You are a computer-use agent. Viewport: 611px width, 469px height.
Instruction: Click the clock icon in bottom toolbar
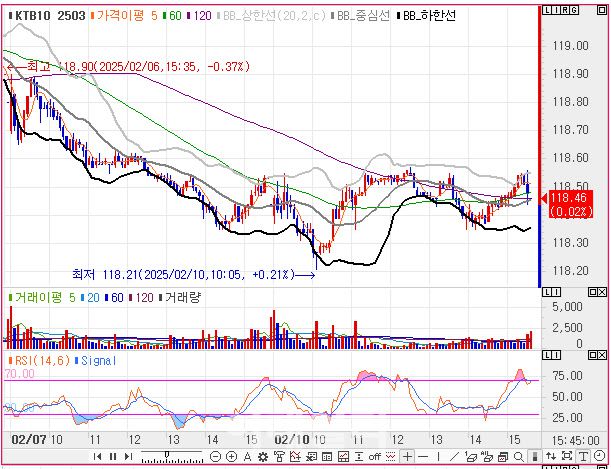click(x=597, y=457)
